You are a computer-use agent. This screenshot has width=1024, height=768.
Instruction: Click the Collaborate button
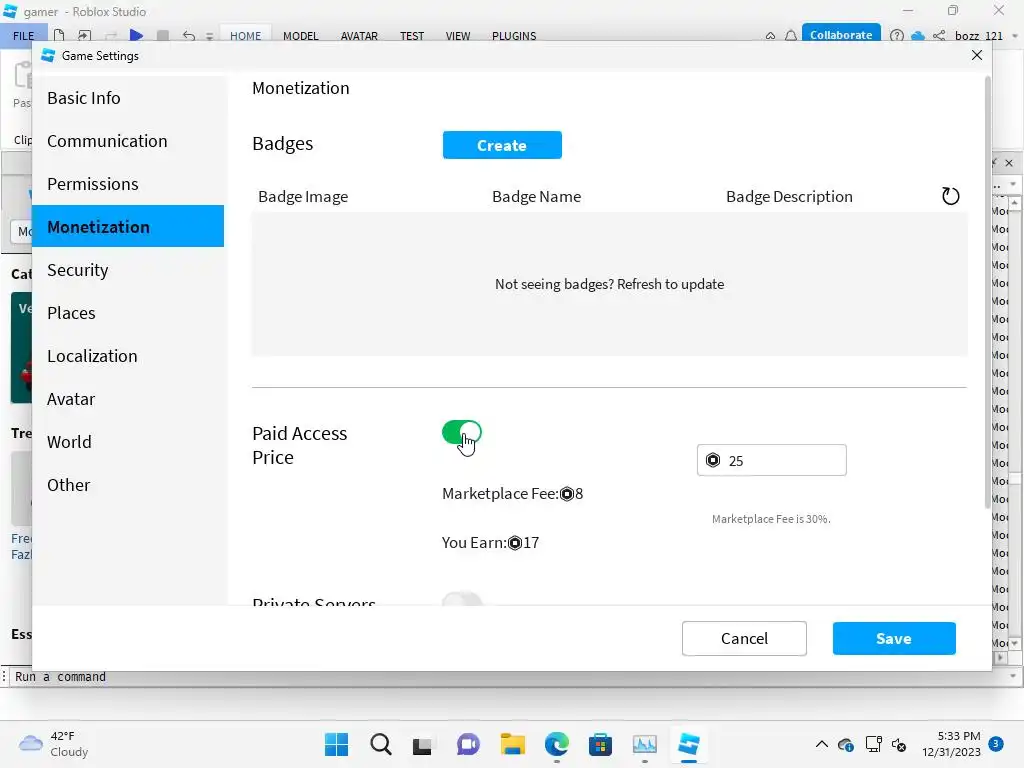pos(840,35)
